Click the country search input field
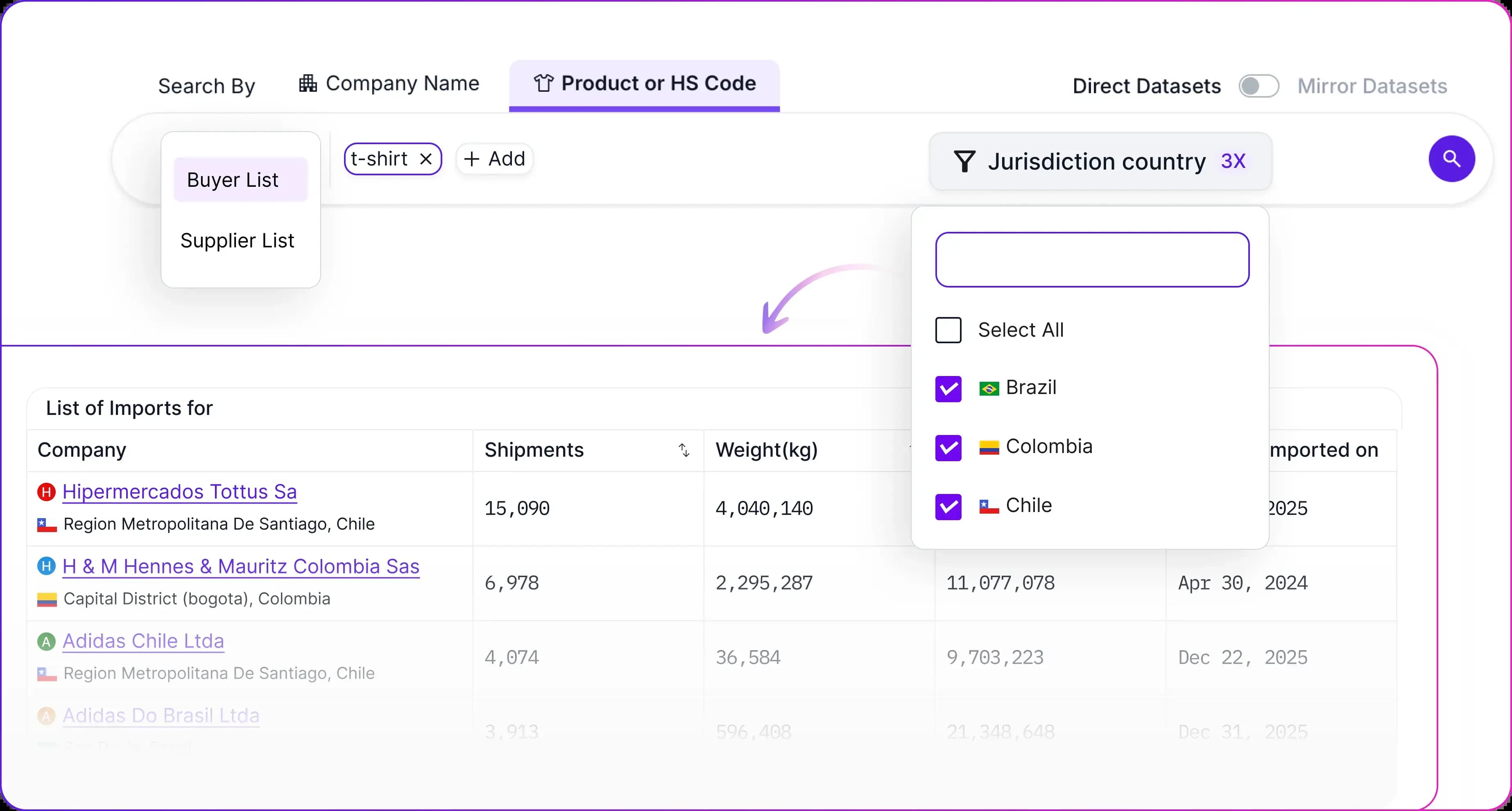The image size is (1512, 811). [x=1092, y=260]
